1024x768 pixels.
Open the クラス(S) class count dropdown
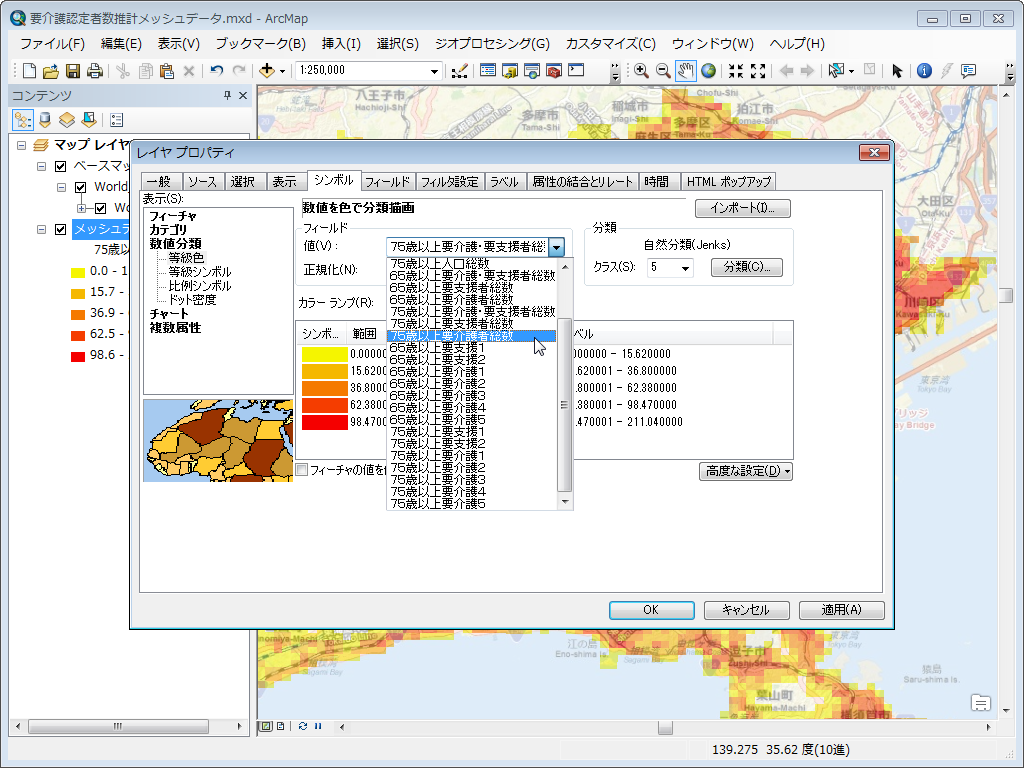pos(685,268)
